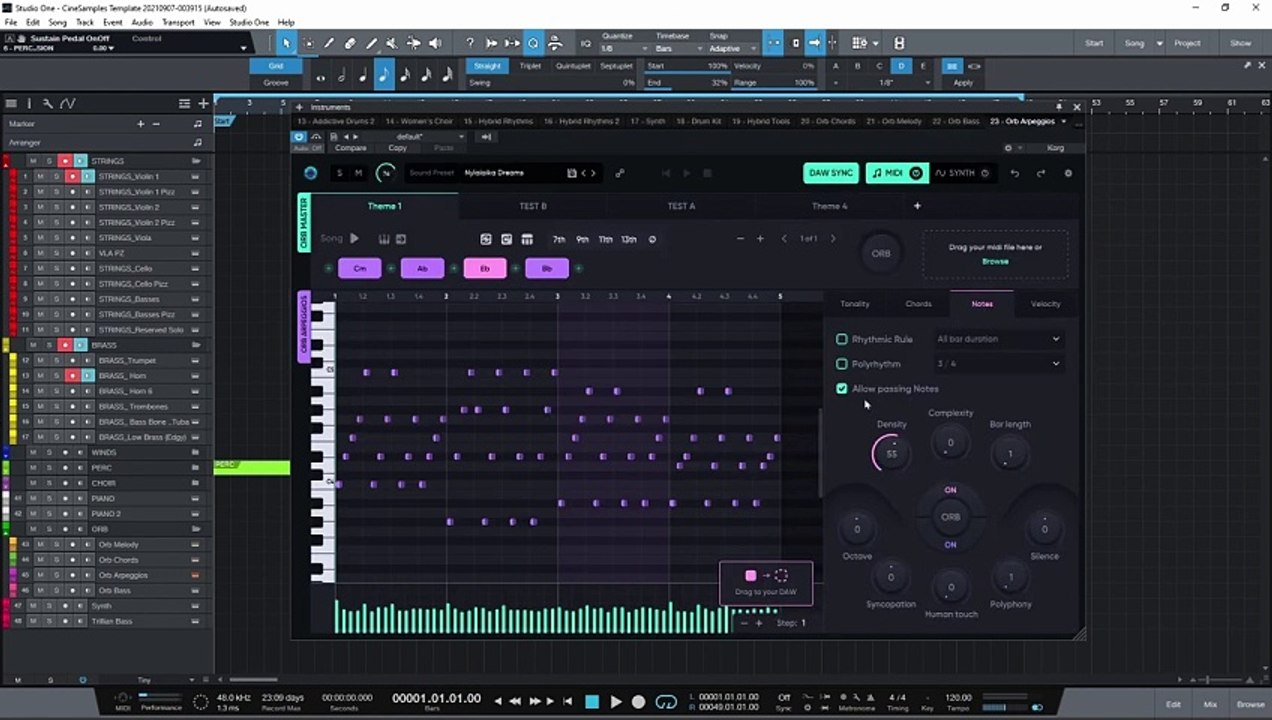Viewport: 1272px width, 720px height.
Task: Open ORB plugin settings gear
Action: 1068,173
